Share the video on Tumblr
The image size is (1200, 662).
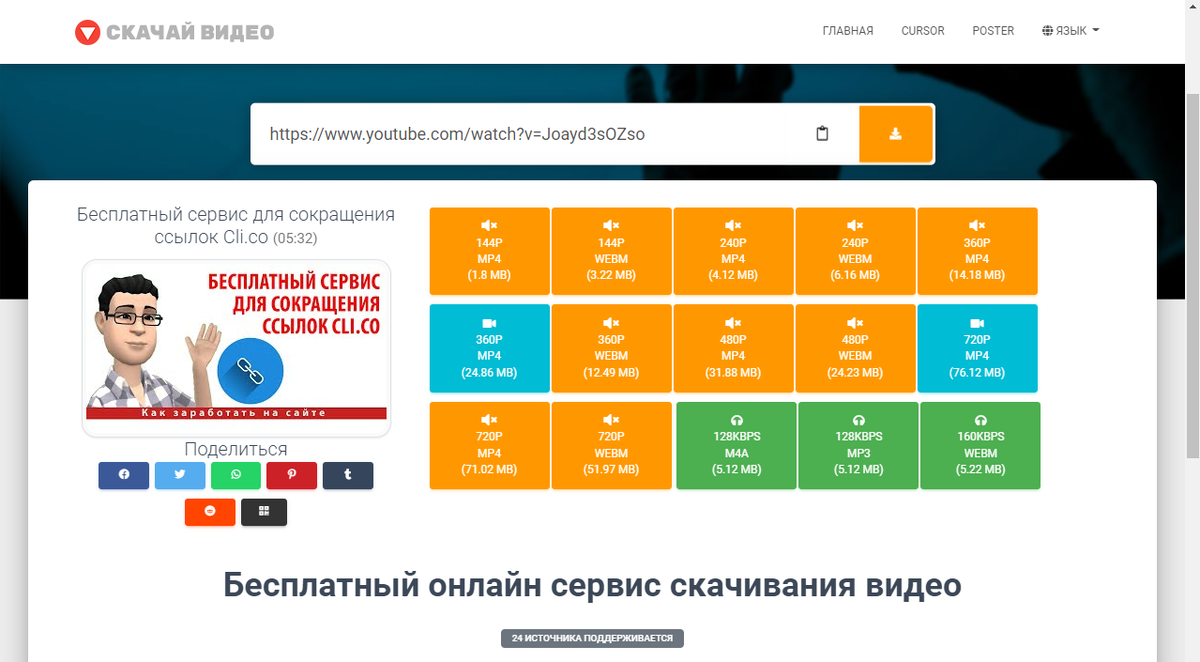click(348, 475)
